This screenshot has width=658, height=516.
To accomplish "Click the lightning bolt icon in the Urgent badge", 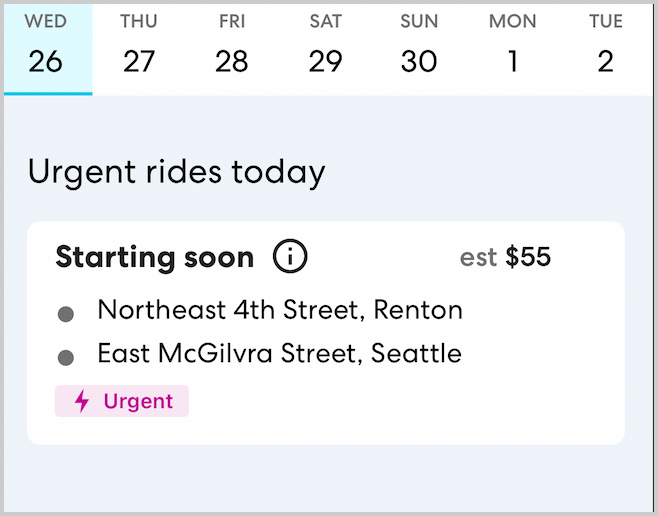I will pos(82,402).
